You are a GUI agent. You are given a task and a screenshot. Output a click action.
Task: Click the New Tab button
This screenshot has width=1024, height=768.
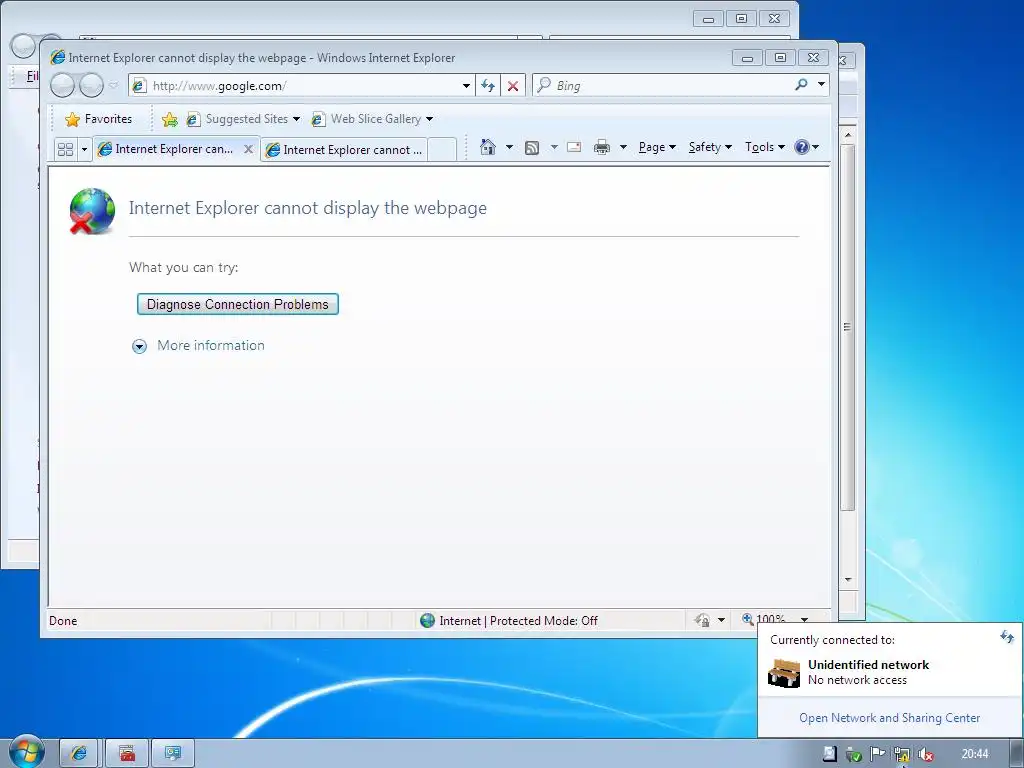click(443, 150)
